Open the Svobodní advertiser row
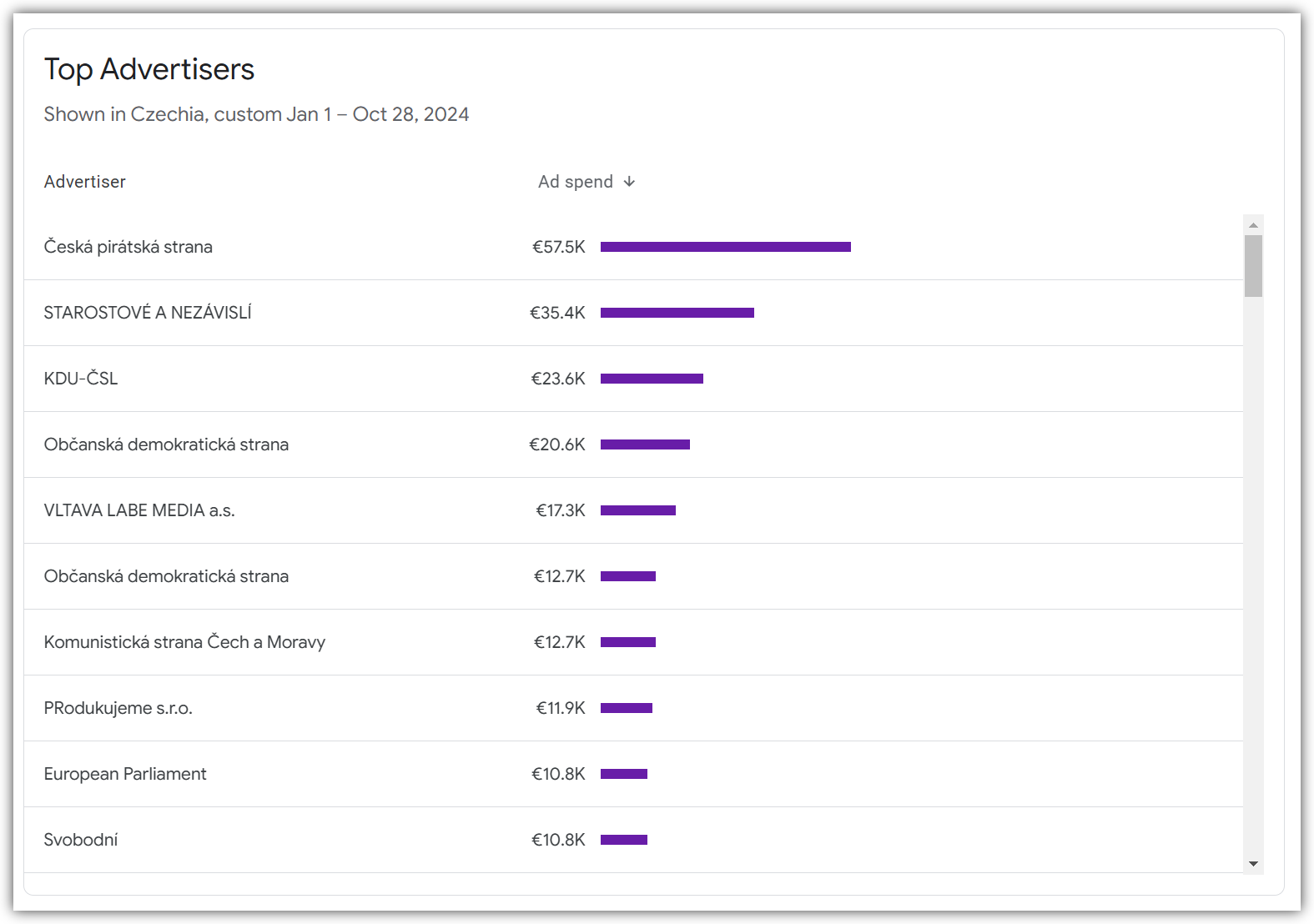Viewport: 1314px width, 924px height. coord(633,840)
